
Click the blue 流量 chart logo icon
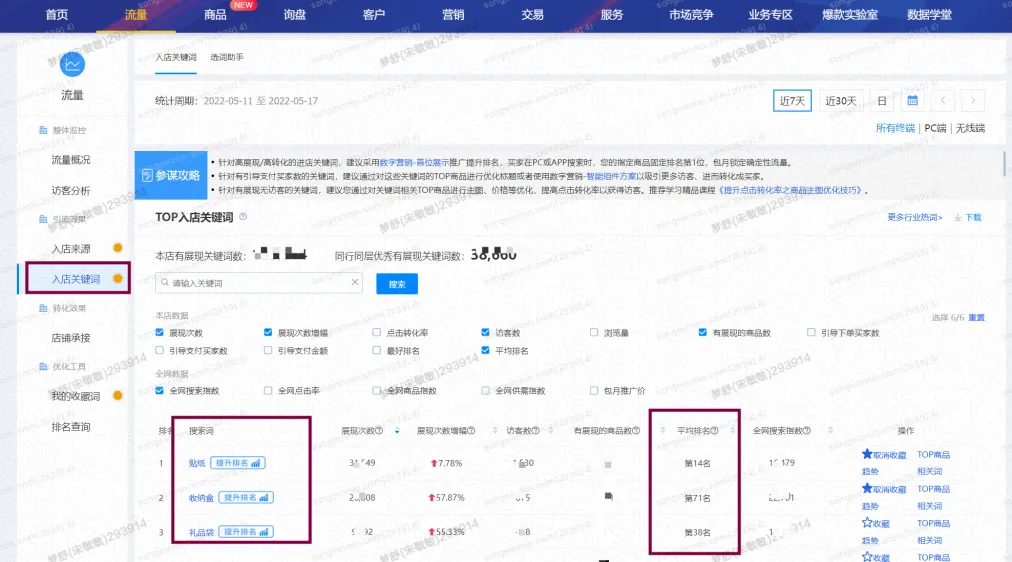(x=72, y=64)
